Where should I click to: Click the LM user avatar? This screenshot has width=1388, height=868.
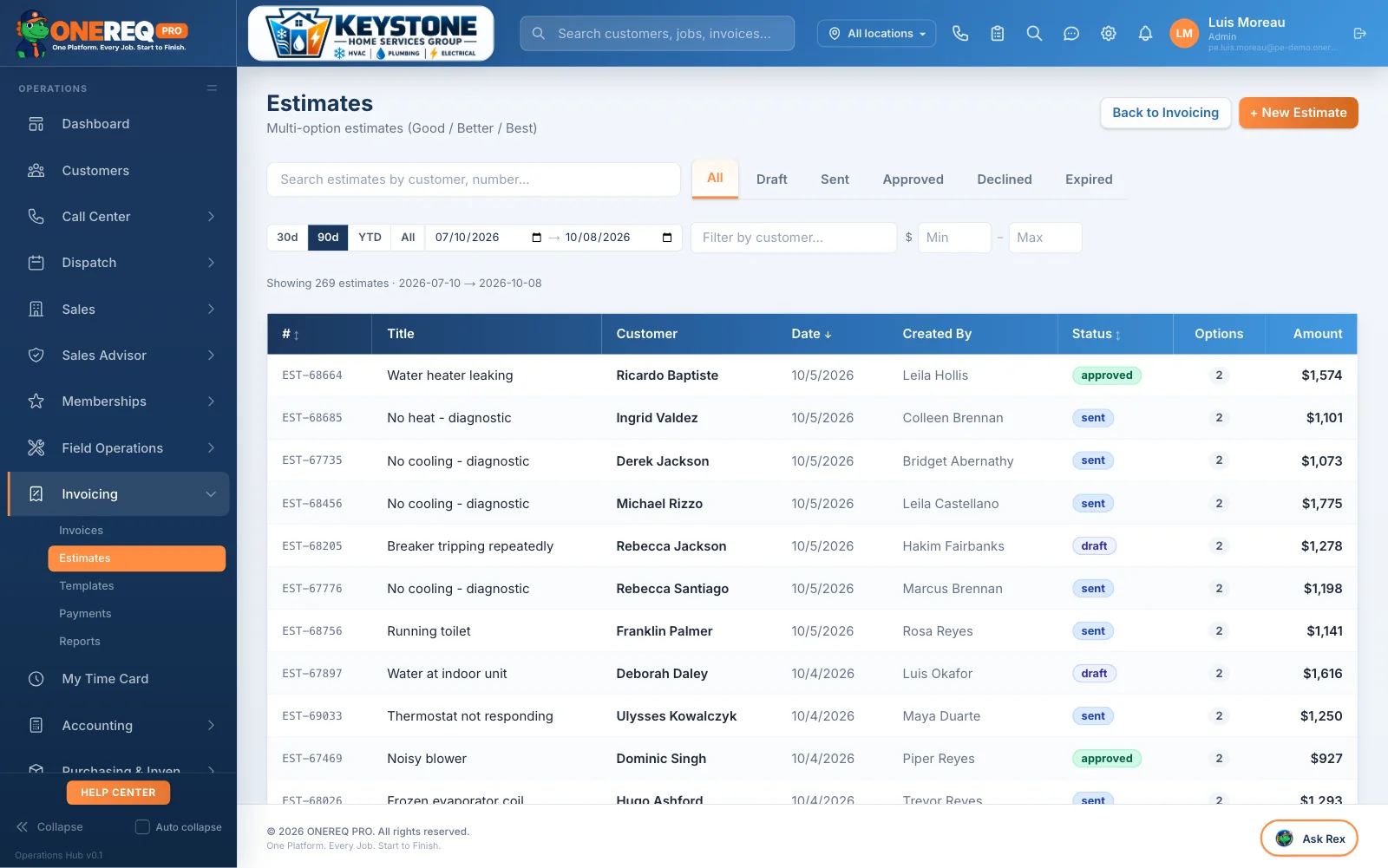click(x=1184, y=33)
